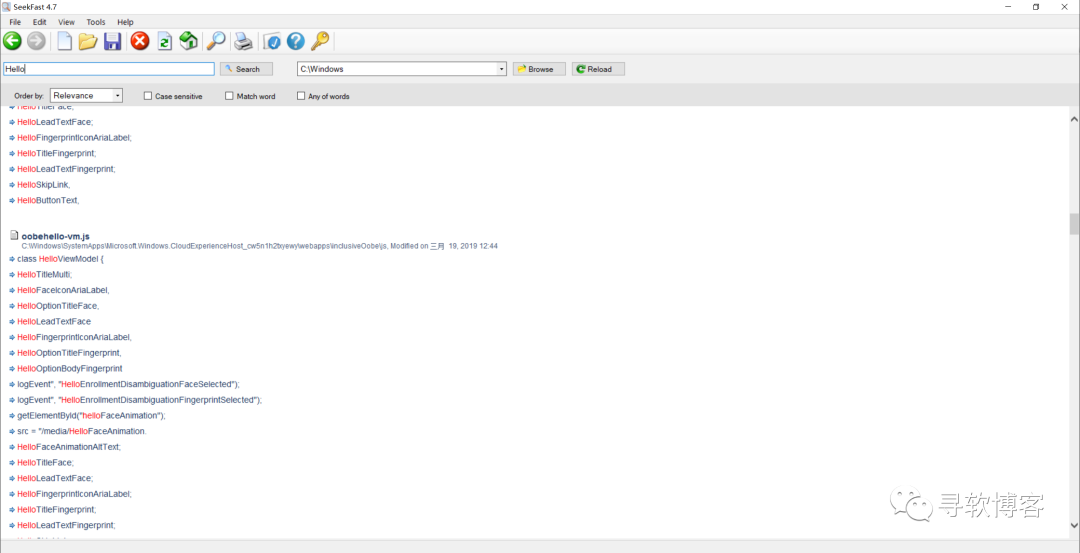
Task: Click the scrollbar down arrow
Action: (x=1074, y=525)
